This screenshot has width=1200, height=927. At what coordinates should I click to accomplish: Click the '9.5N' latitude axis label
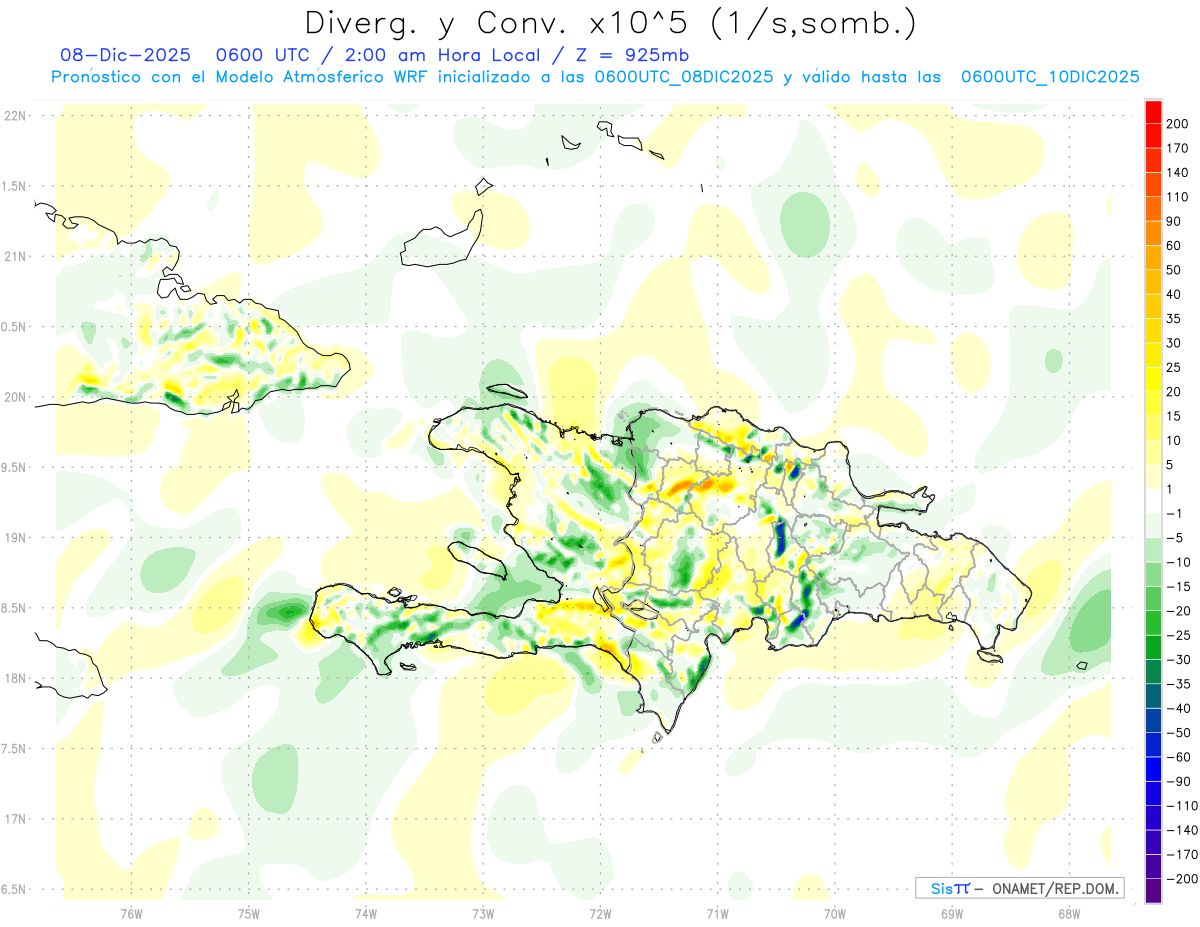pos(14,467)
